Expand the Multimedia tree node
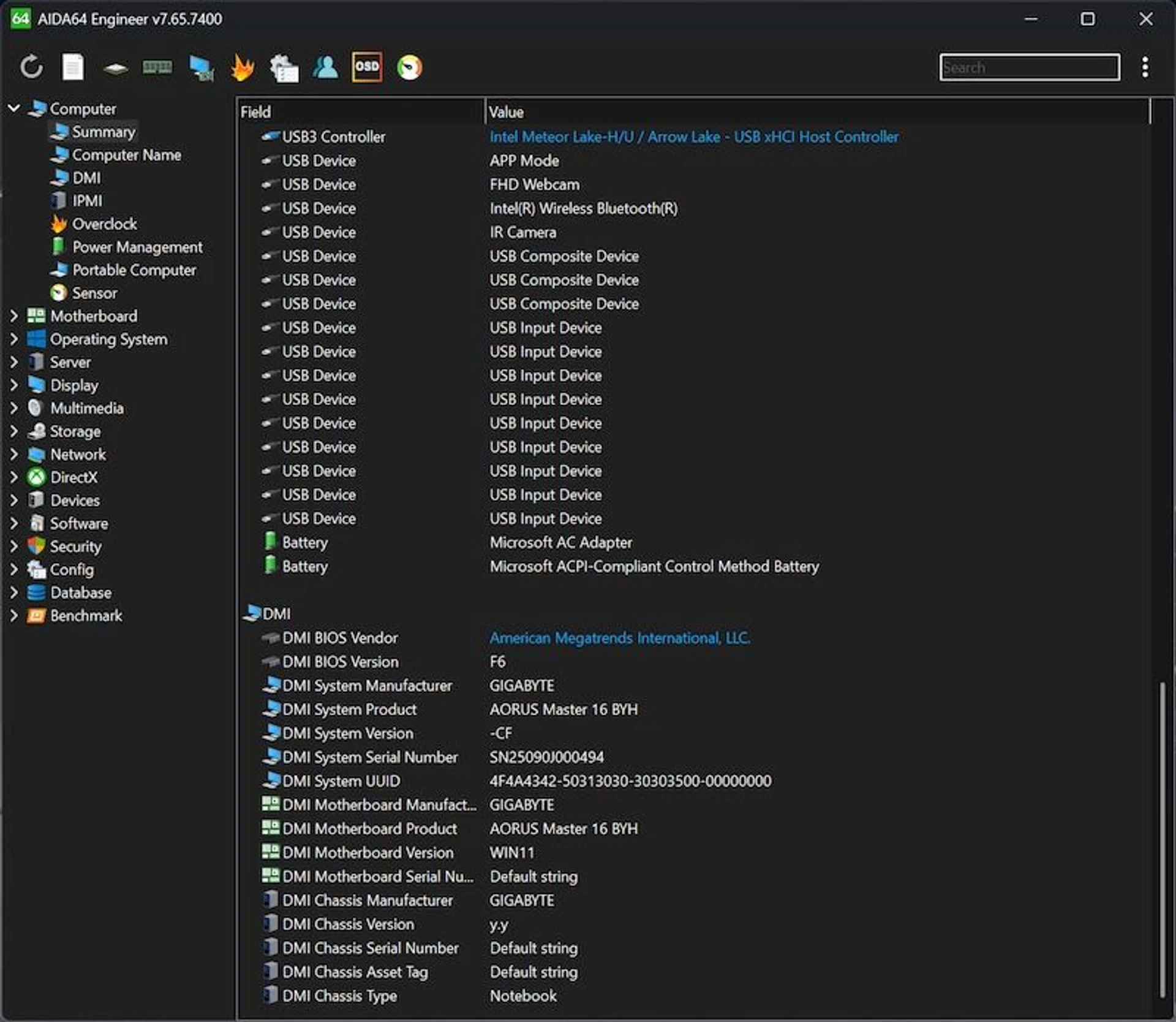The height and width of the screenshot is (1022, 1176). [x=13, y=408]
